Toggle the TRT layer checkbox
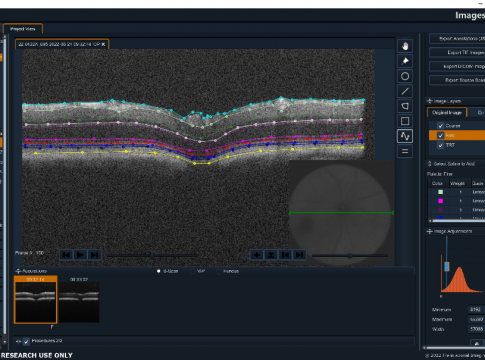The image size is (485, 360). [x=441, y=145]
